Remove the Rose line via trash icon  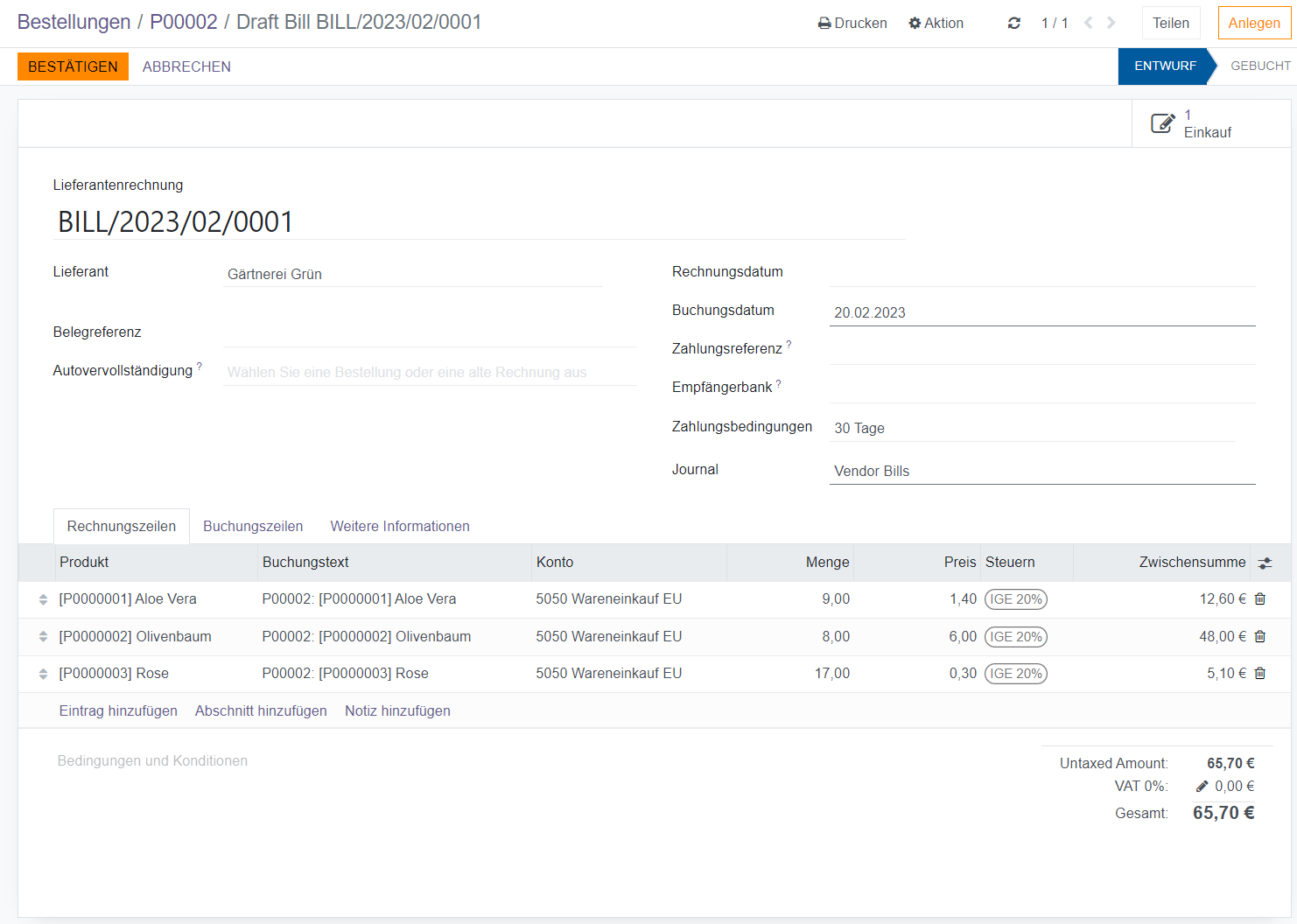point(1259,674)
